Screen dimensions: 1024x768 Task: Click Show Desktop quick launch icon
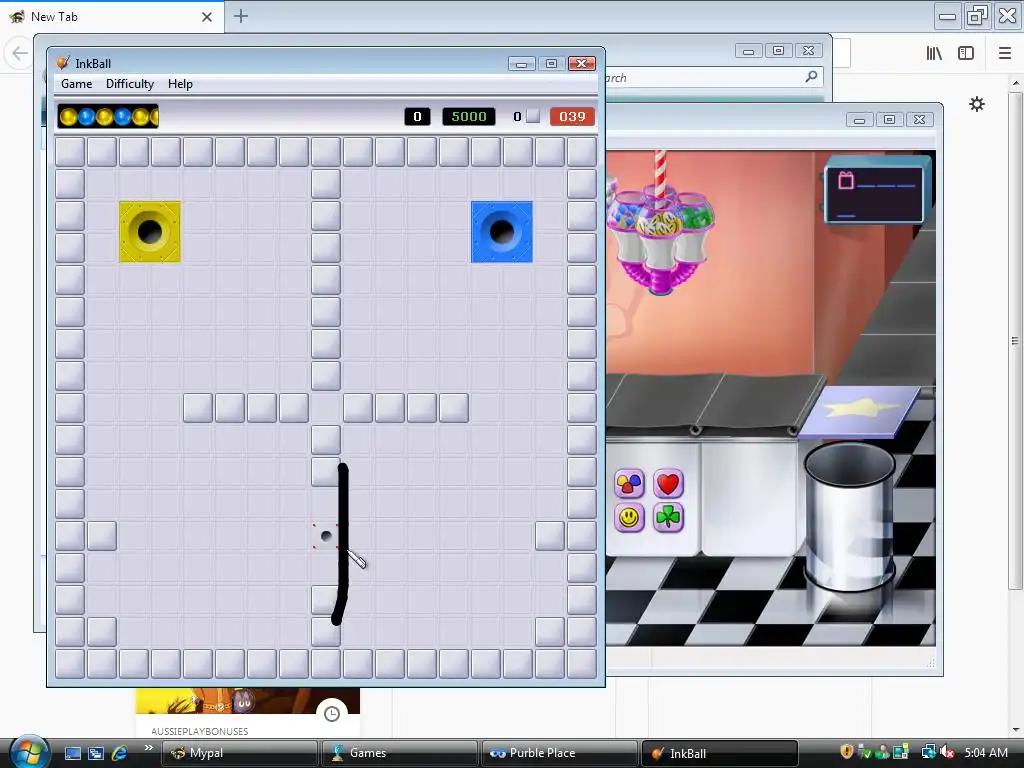click(x=72, y=753)
